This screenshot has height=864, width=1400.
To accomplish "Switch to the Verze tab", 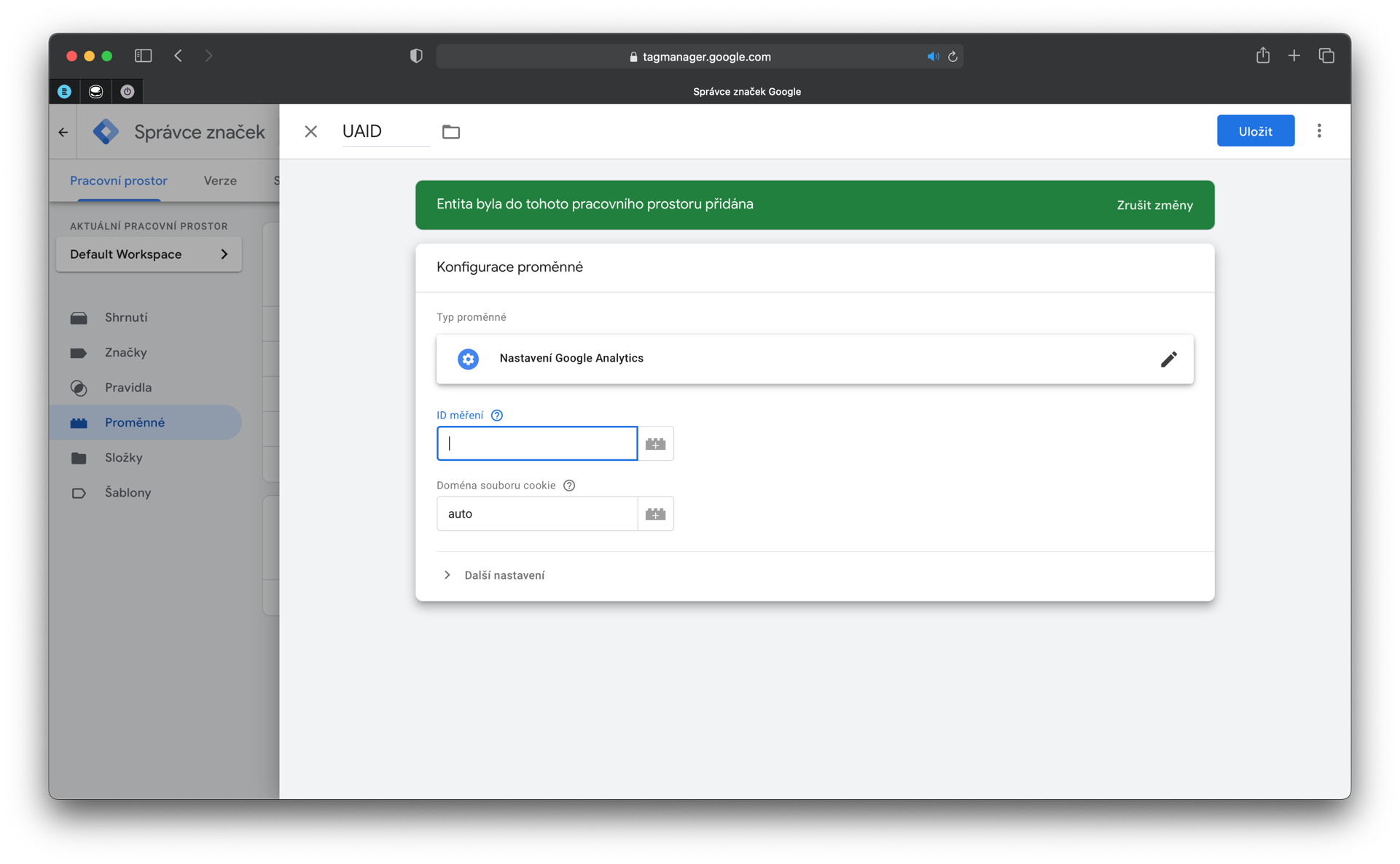I will 220,181.
